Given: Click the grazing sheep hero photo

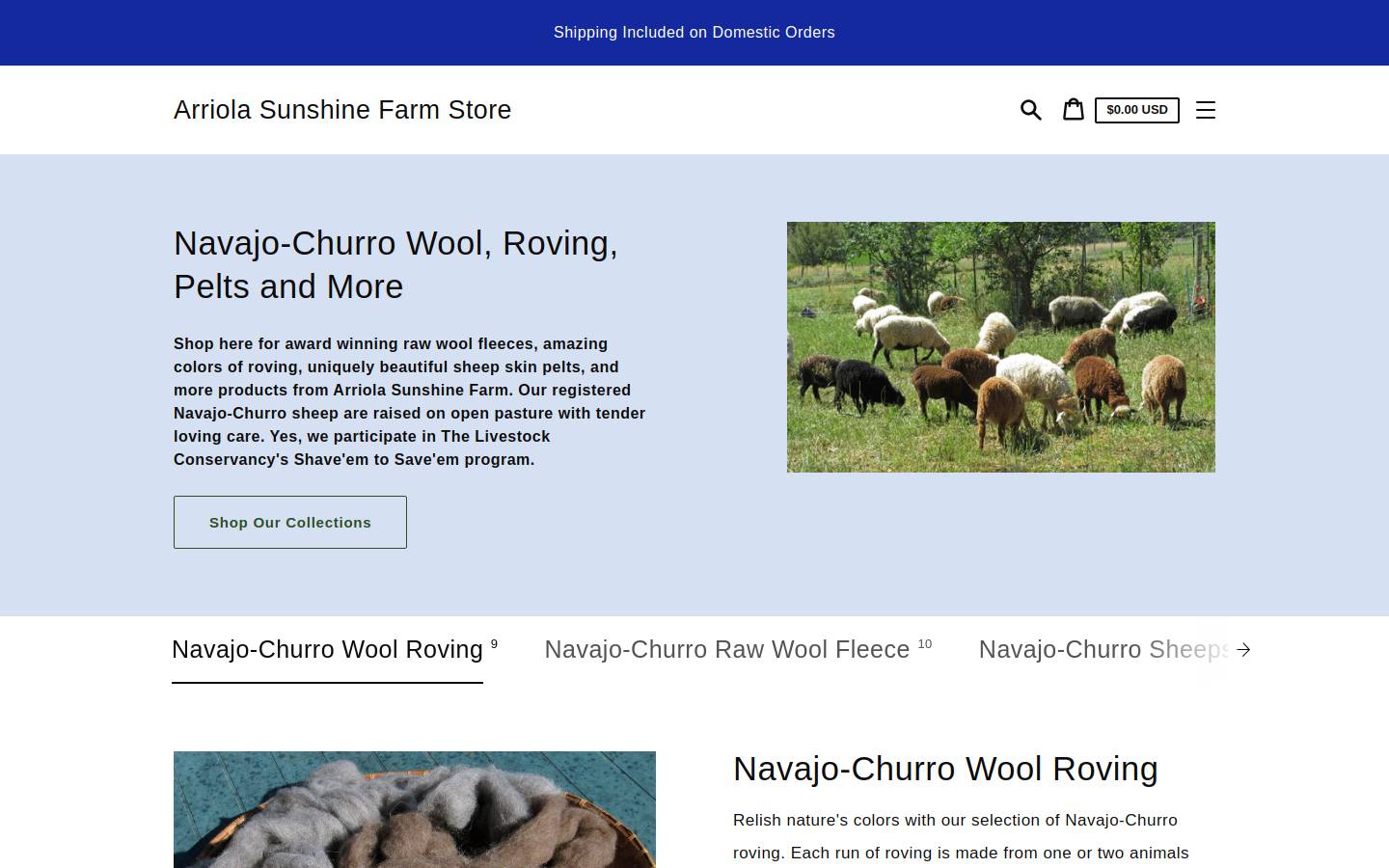Looking at the screenshot, I should click(1001, 347).
